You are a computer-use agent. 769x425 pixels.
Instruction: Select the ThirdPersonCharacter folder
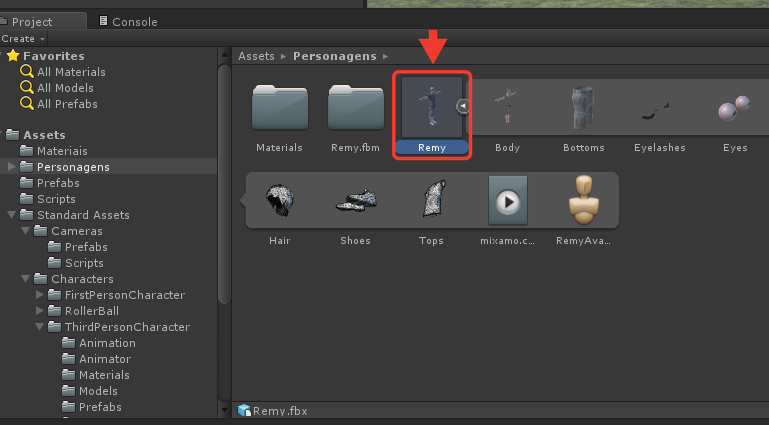point(119,327)
